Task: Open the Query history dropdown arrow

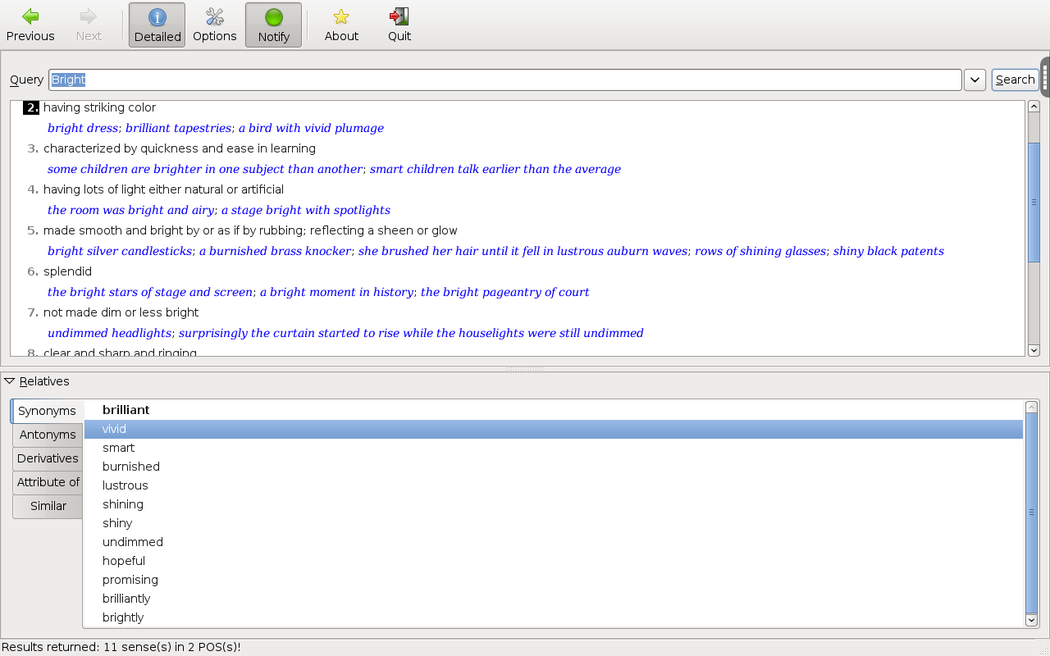Action: pyautogui.click(x=975, y=80)
